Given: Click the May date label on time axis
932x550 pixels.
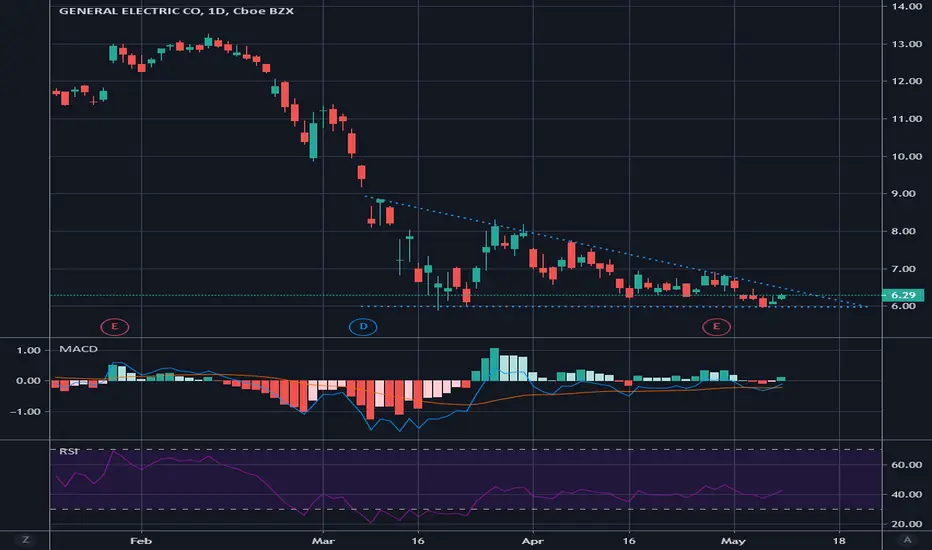Looking at the screenshot, I should 733,540.
